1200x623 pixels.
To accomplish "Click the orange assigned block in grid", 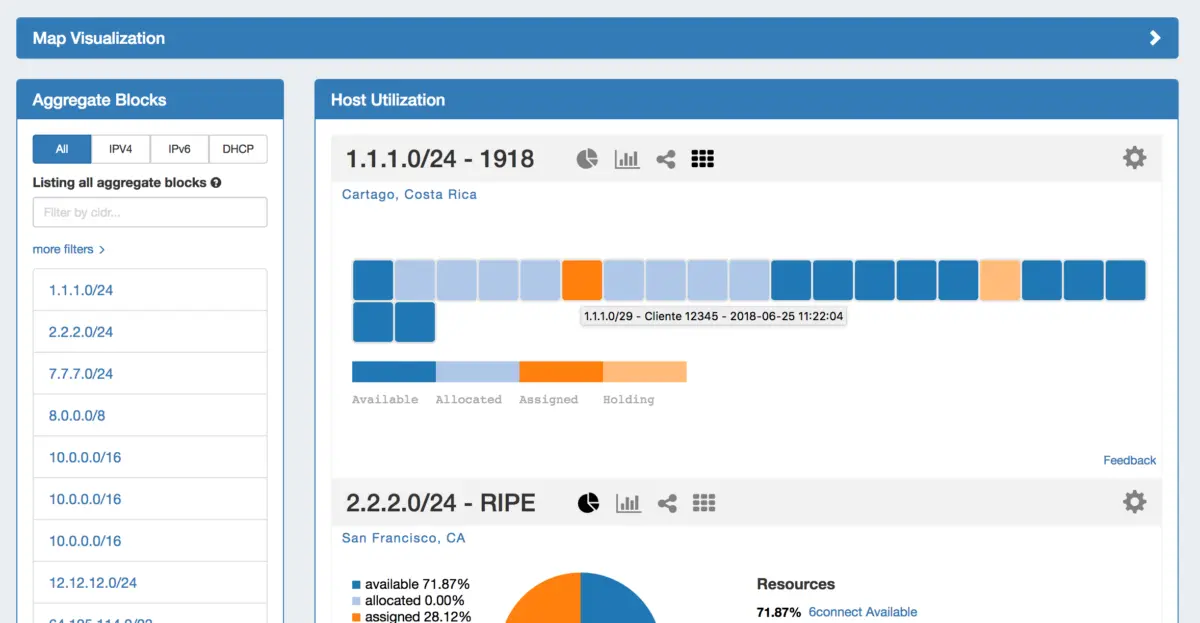I will coord(582,280).
